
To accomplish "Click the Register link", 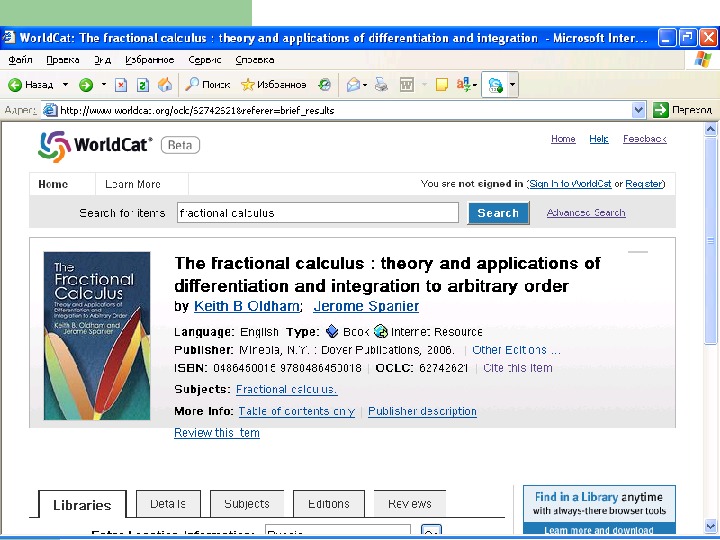I will [x=644, y=184].
